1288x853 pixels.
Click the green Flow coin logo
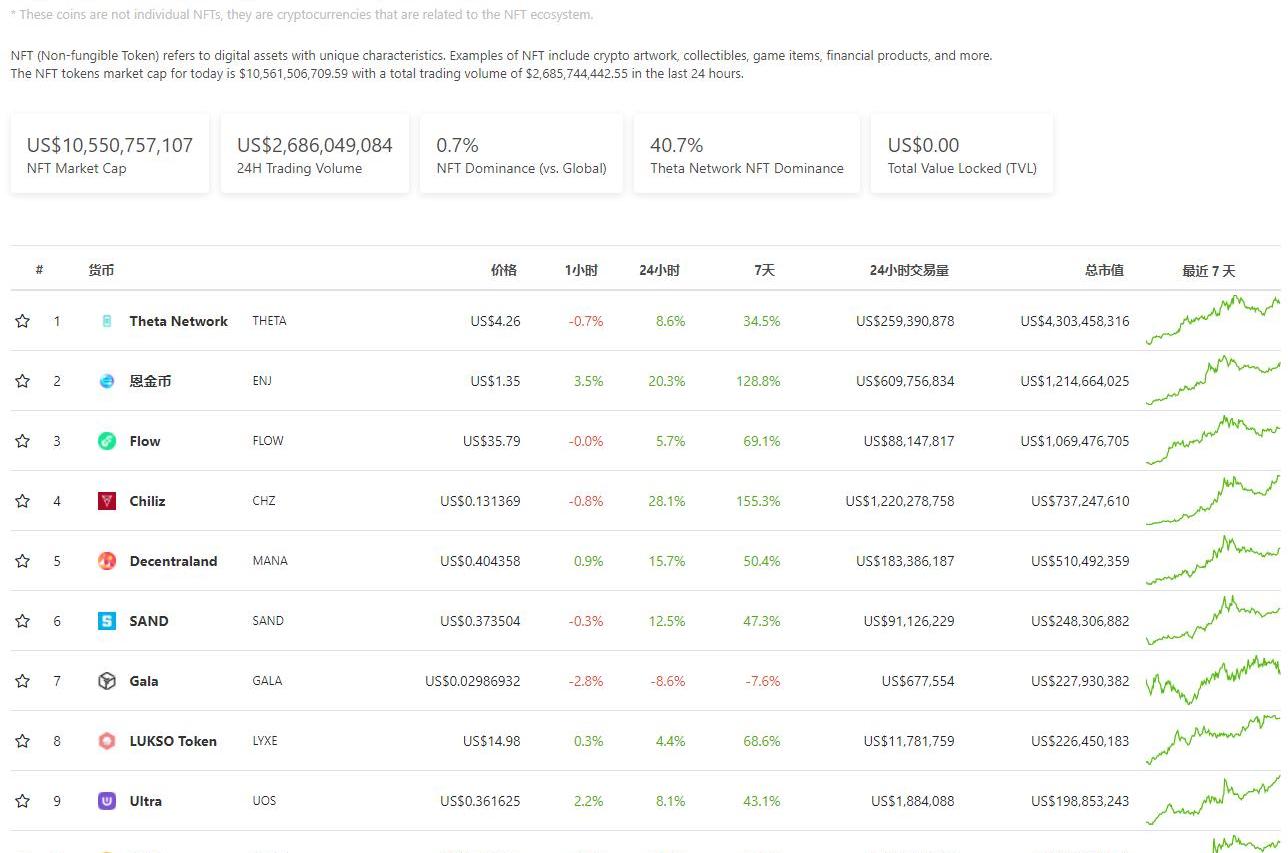107,441
